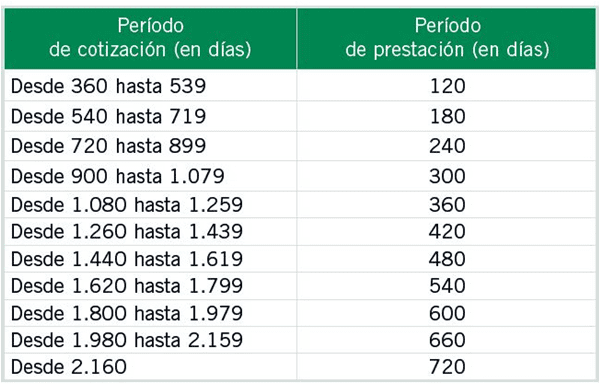
Task: Select the 'Desde 360 hasta 539' cell
Action: [150, 86]
